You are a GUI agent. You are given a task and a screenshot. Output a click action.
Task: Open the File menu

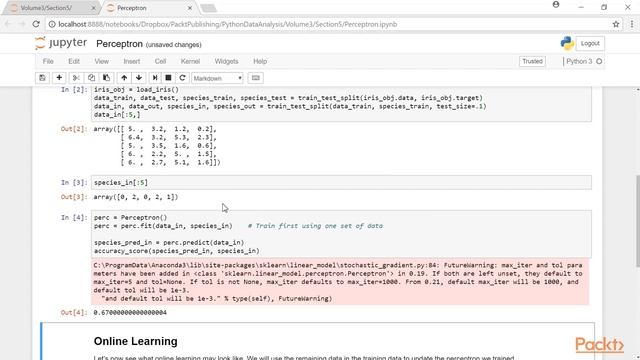48,61
